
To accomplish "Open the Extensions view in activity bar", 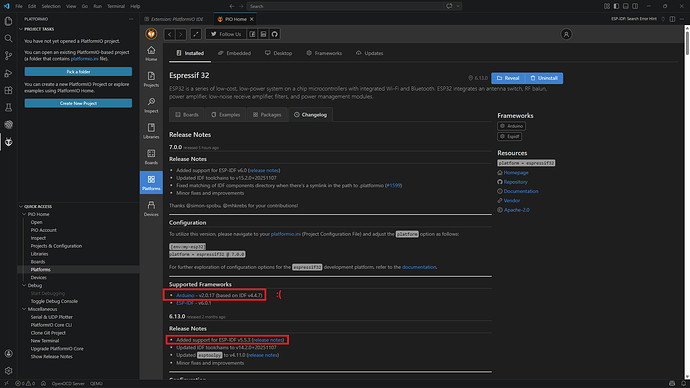I will [8, 90].
